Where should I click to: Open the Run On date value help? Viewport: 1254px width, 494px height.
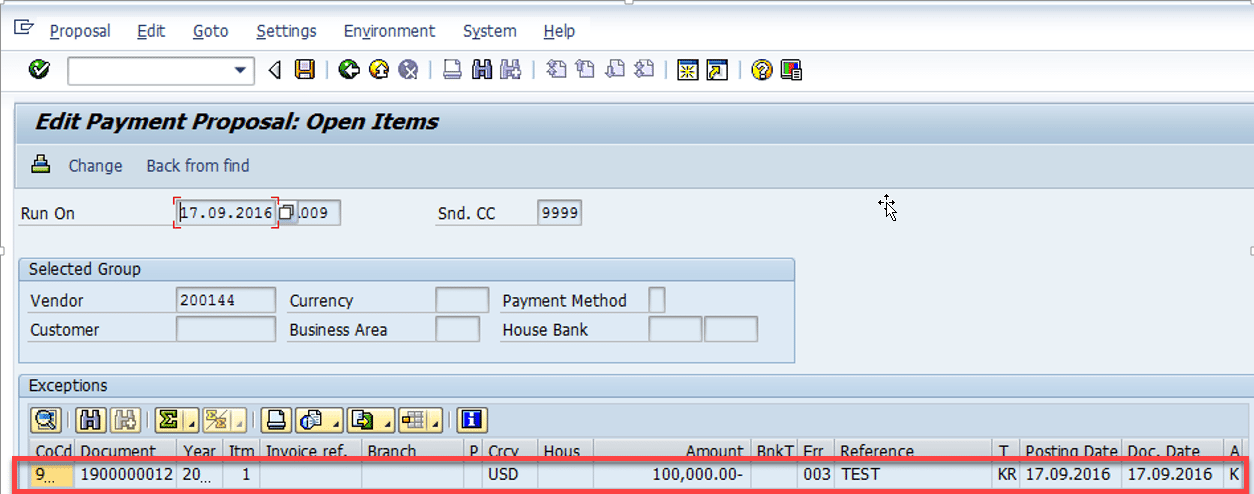[x=287, y=213]
